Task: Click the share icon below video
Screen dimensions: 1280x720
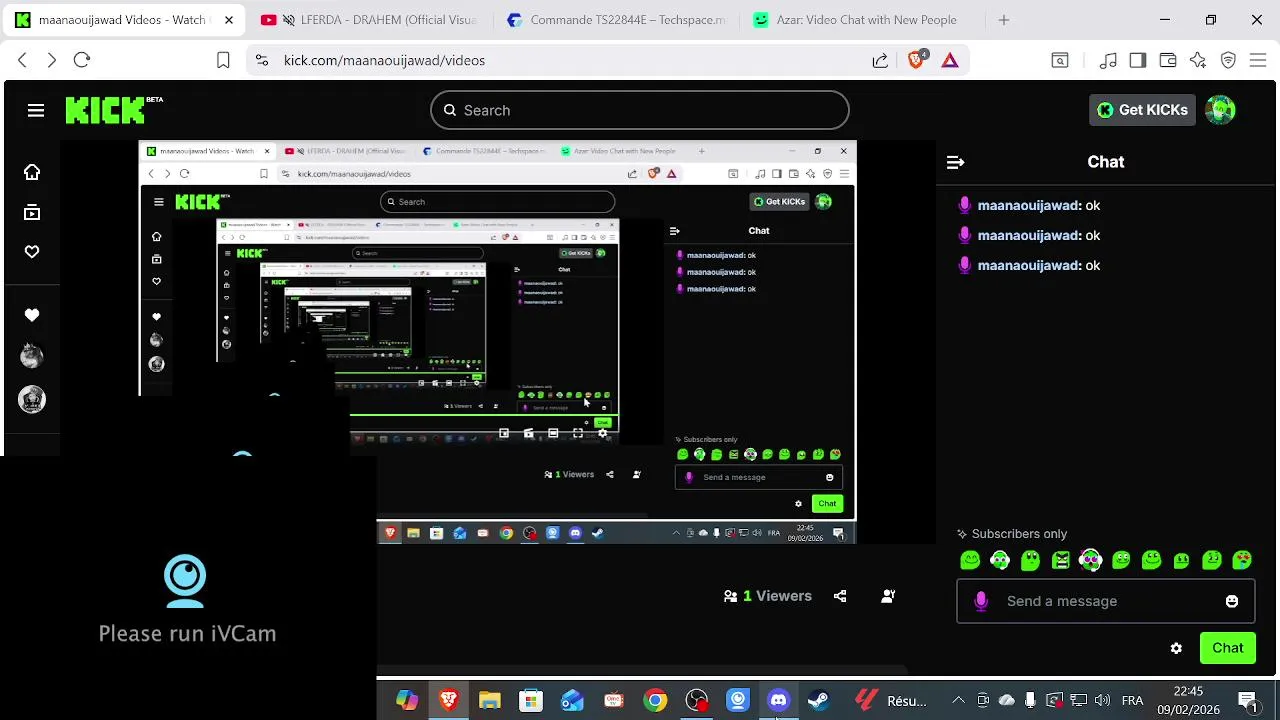Action: click(840, 596)
